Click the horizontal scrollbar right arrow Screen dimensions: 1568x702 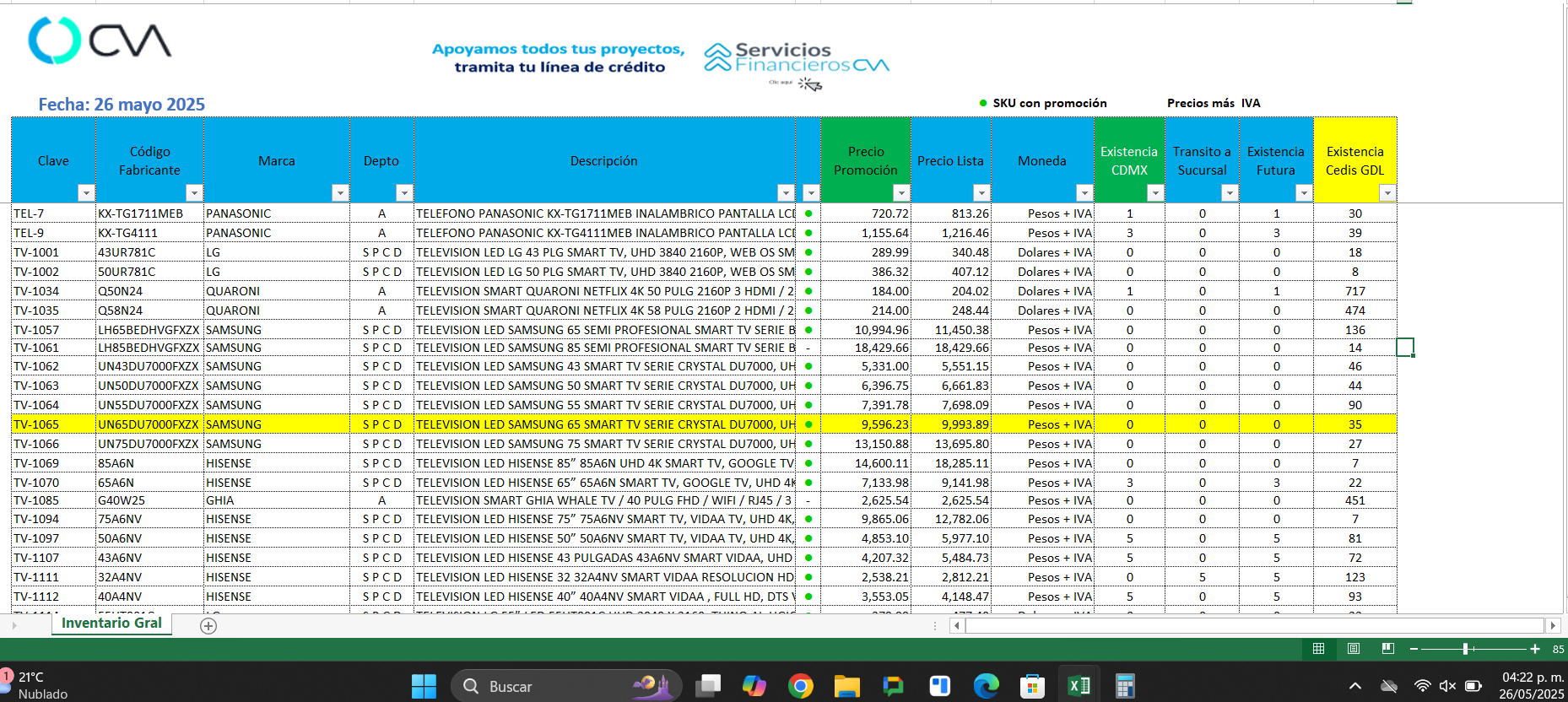(1553, 625)
